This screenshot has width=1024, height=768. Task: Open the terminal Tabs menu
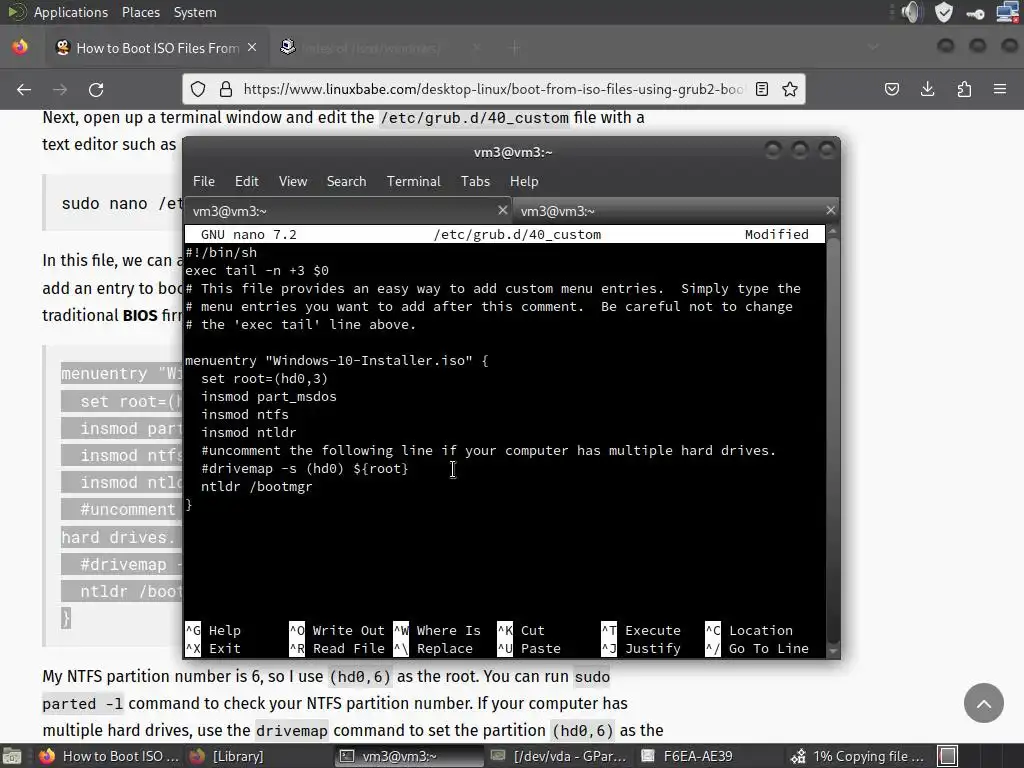click(x=475, y=182)
